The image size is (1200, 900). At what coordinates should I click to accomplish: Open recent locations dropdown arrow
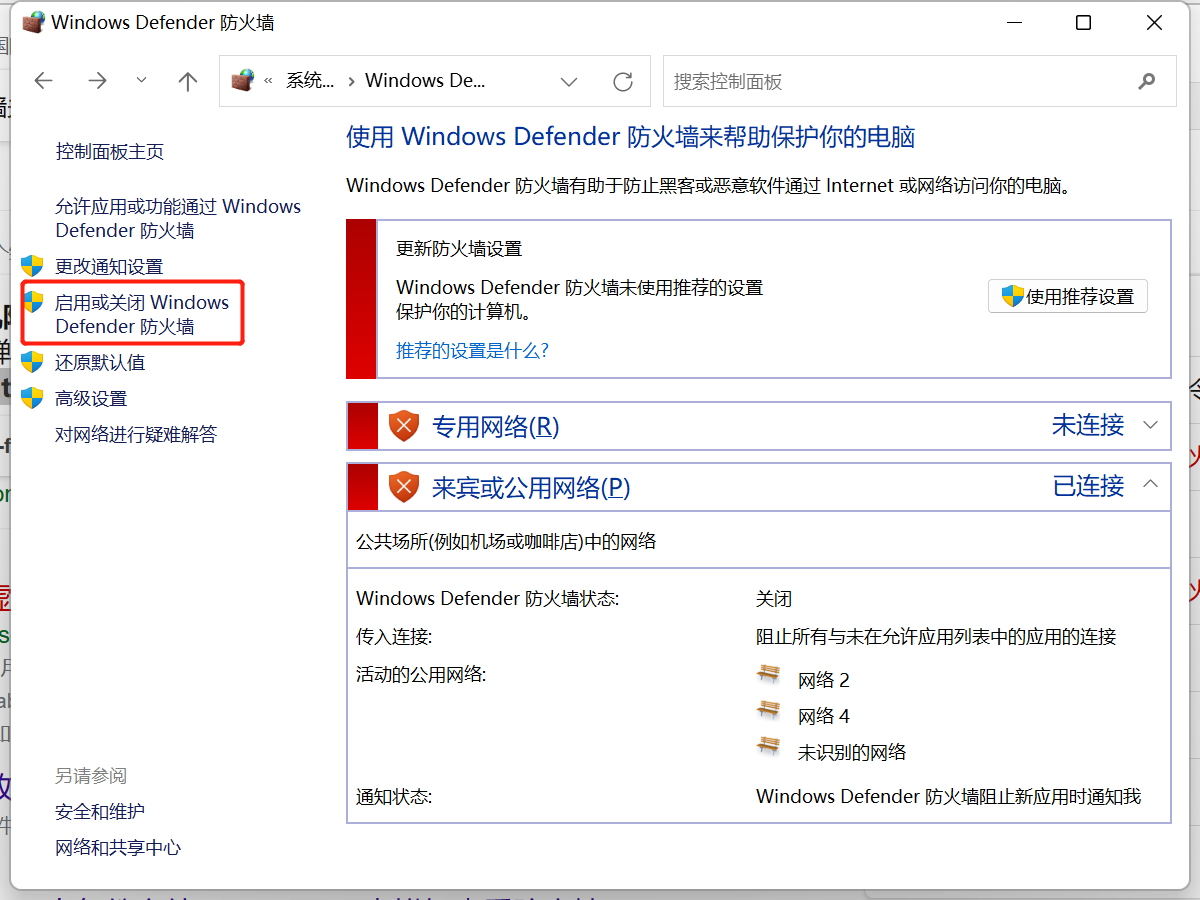[141, 81]
